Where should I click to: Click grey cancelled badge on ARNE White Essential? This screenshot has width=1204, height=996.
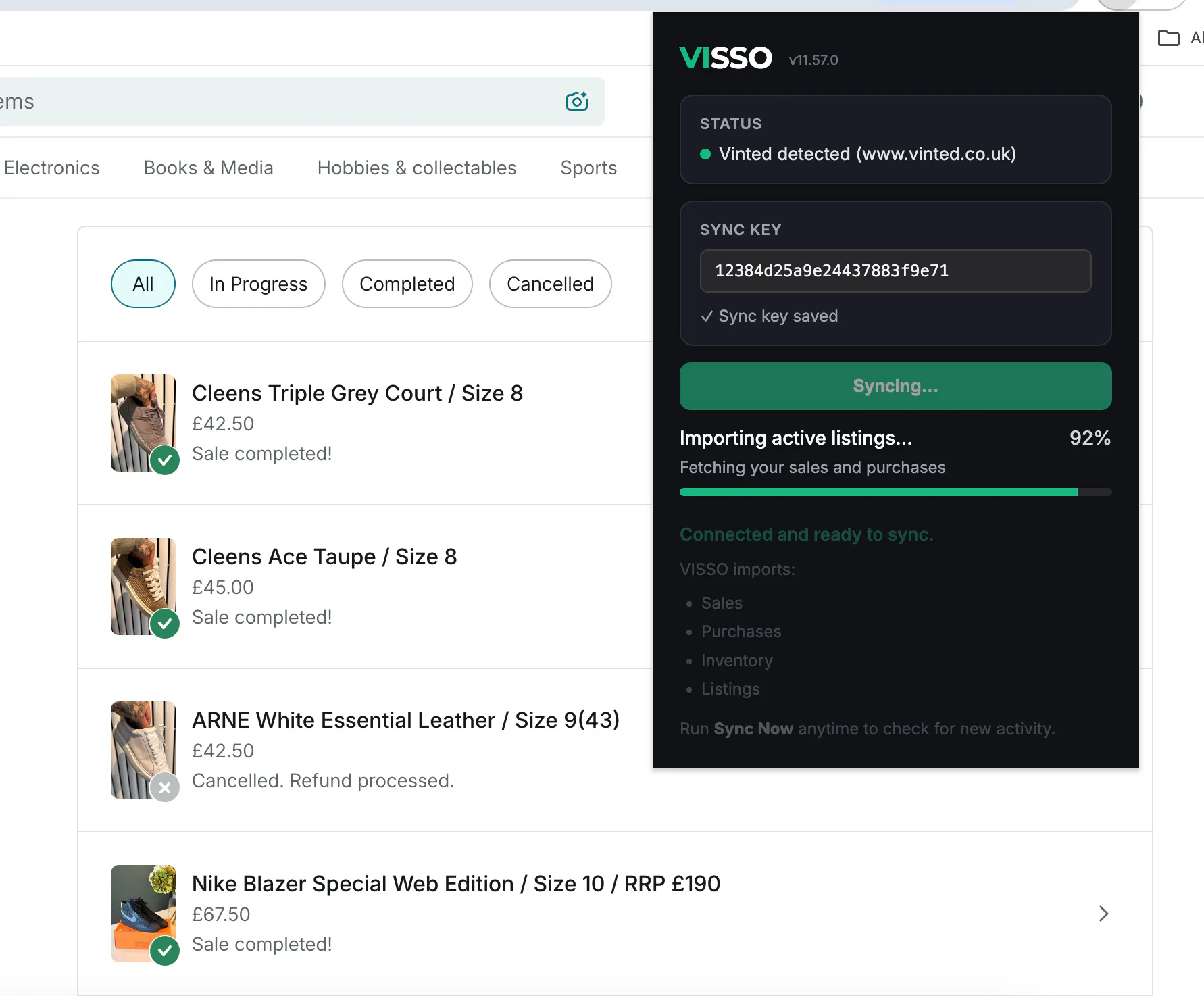coord(165,787)
